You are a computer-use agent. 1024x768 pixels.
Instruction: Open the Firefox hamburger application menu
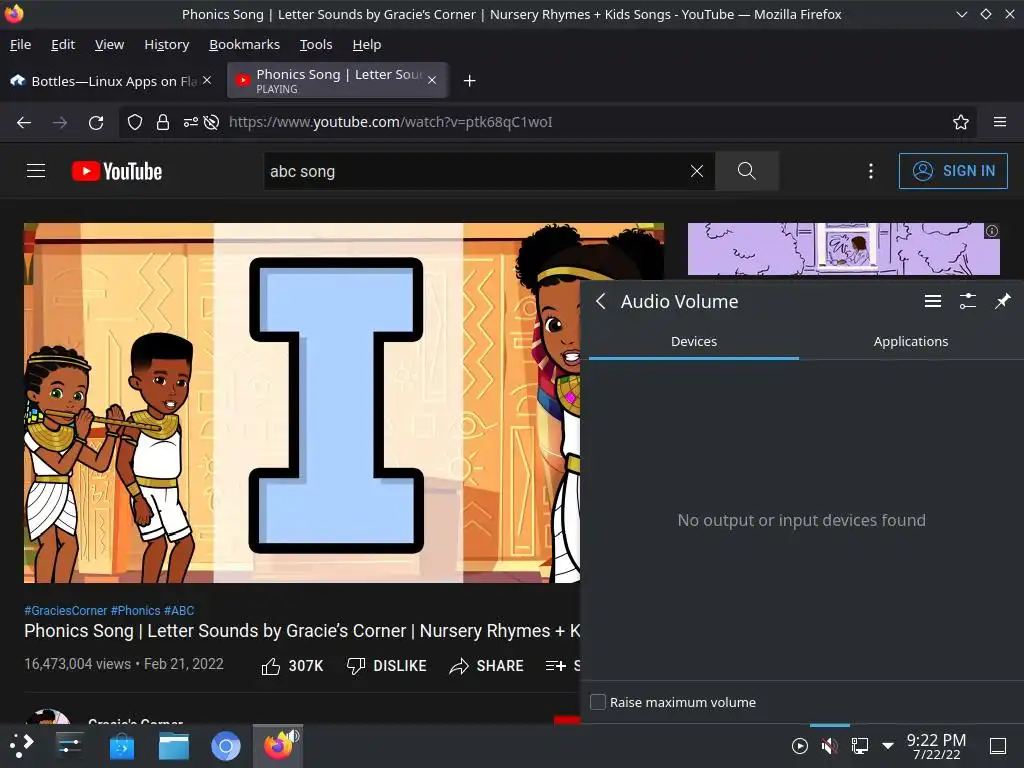point(1000,122)
